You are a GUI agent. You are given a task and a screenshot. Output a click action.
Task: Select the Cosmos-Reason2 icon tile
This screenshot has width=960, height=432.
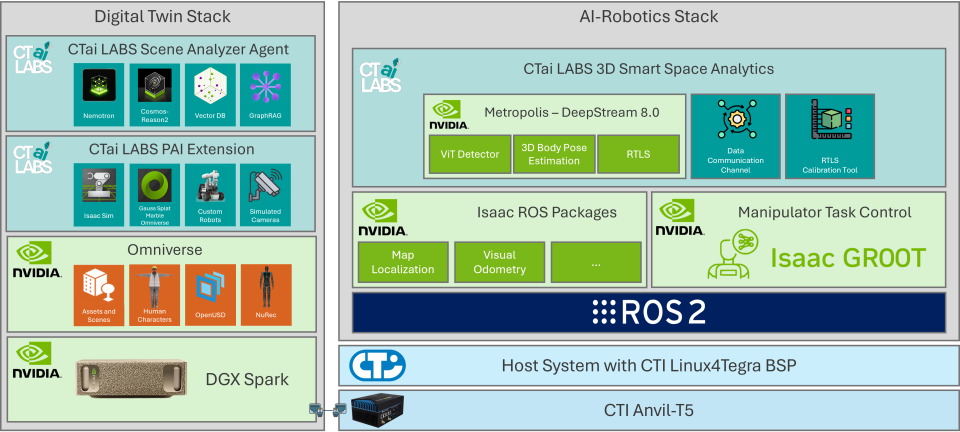coord(154,94)
